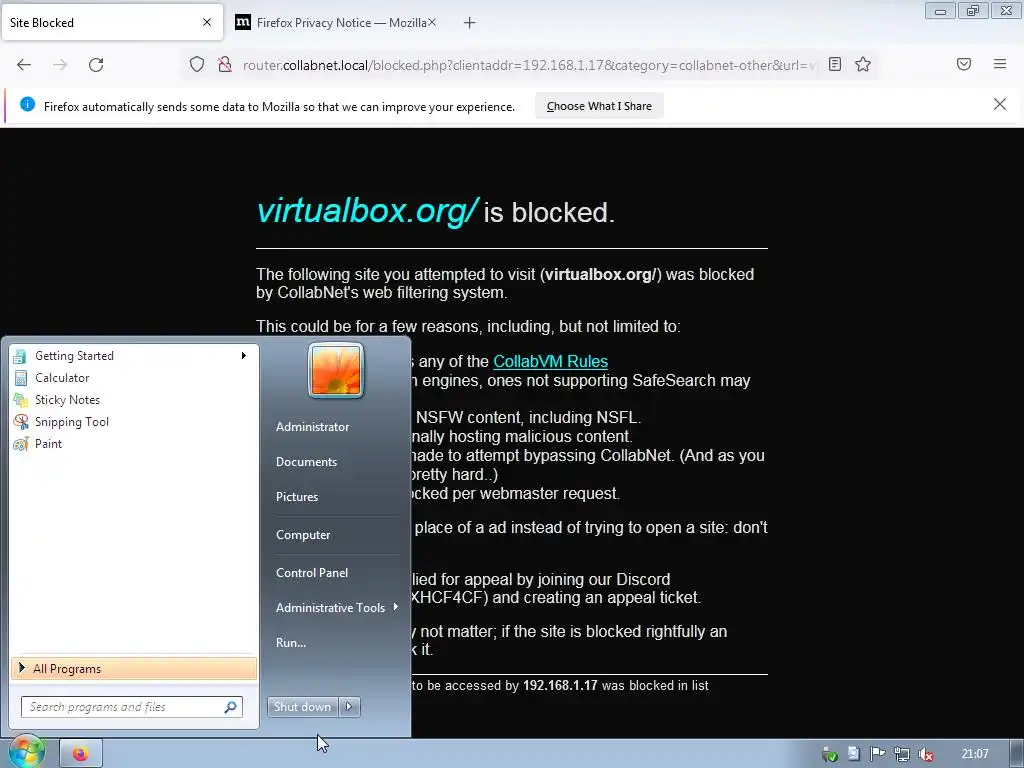Open the Firefox hamburger menu
Image resolution: width=1024 pixels, height=768 pixels.
pos(1000,64)
